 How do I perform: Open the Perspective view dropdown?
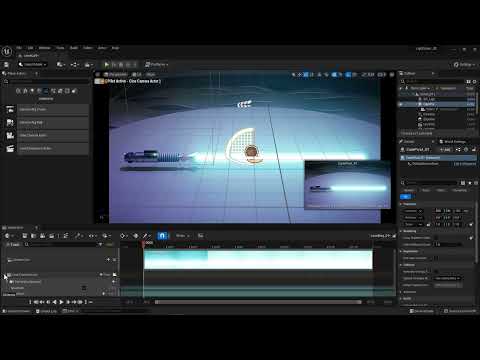pos(115,74)
